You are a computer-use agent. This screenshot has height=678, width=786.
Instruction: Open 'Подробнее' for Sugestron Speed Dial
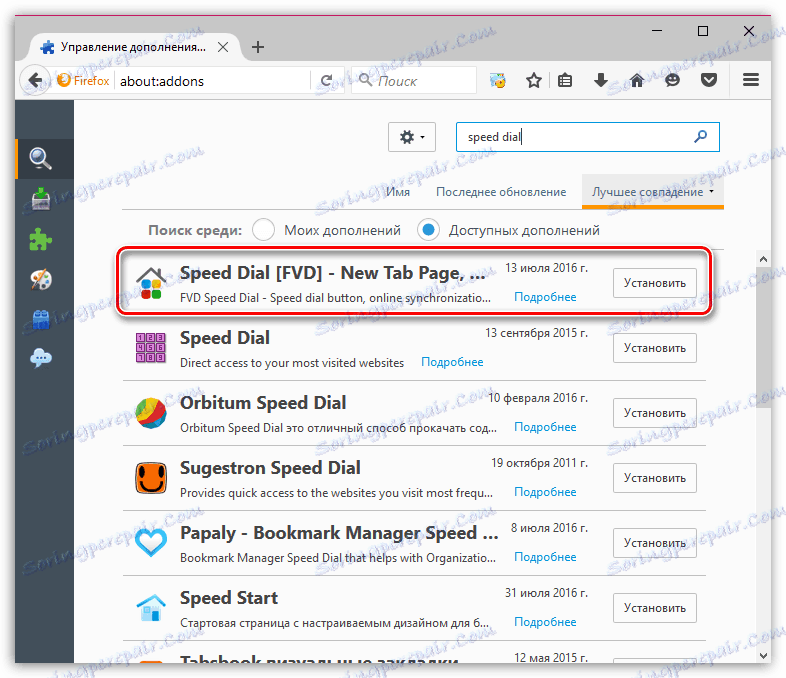(x=545, y=492)
